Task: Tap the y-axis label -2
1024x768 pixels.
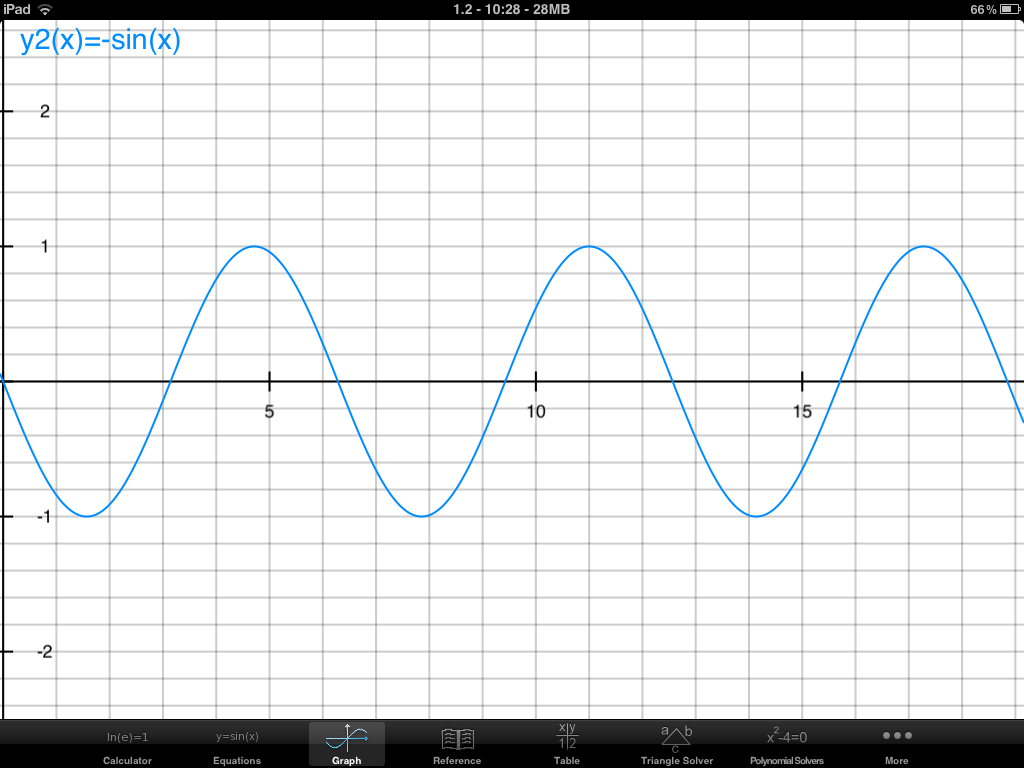Action: pyautogui.click(x=42, y=651)
